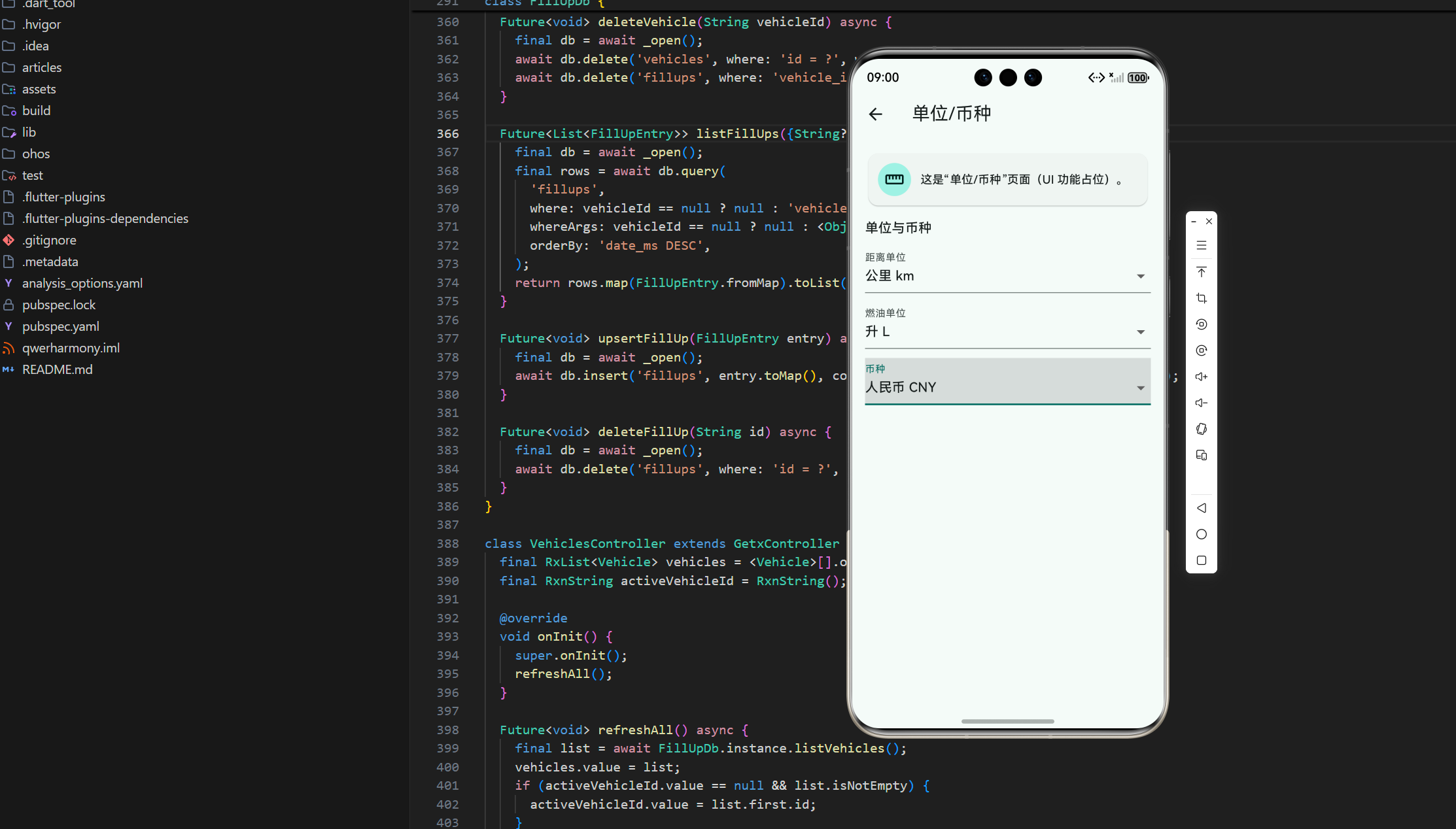Expand the ohos folder
The height and width of the screenshot is (829, 1456).
[x=35, y=154]
